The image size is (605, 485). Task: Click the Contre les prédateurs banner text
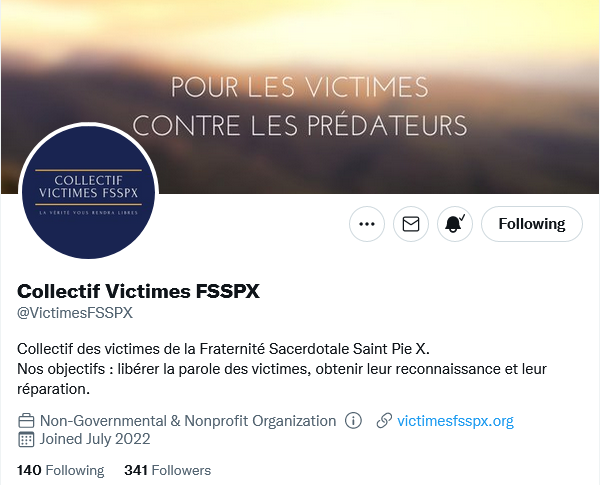click(300, 125)
